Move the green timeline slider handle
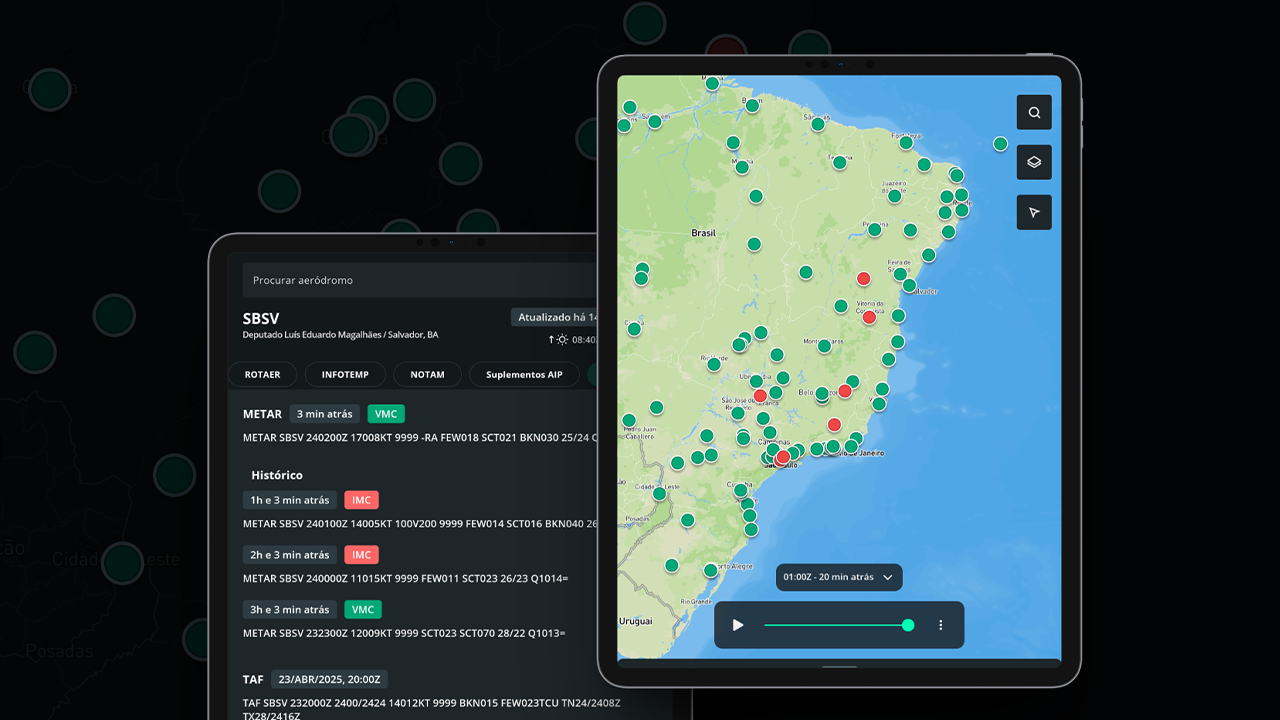The width and height of the screenshot is (1280, 720). tap(908, 625)
